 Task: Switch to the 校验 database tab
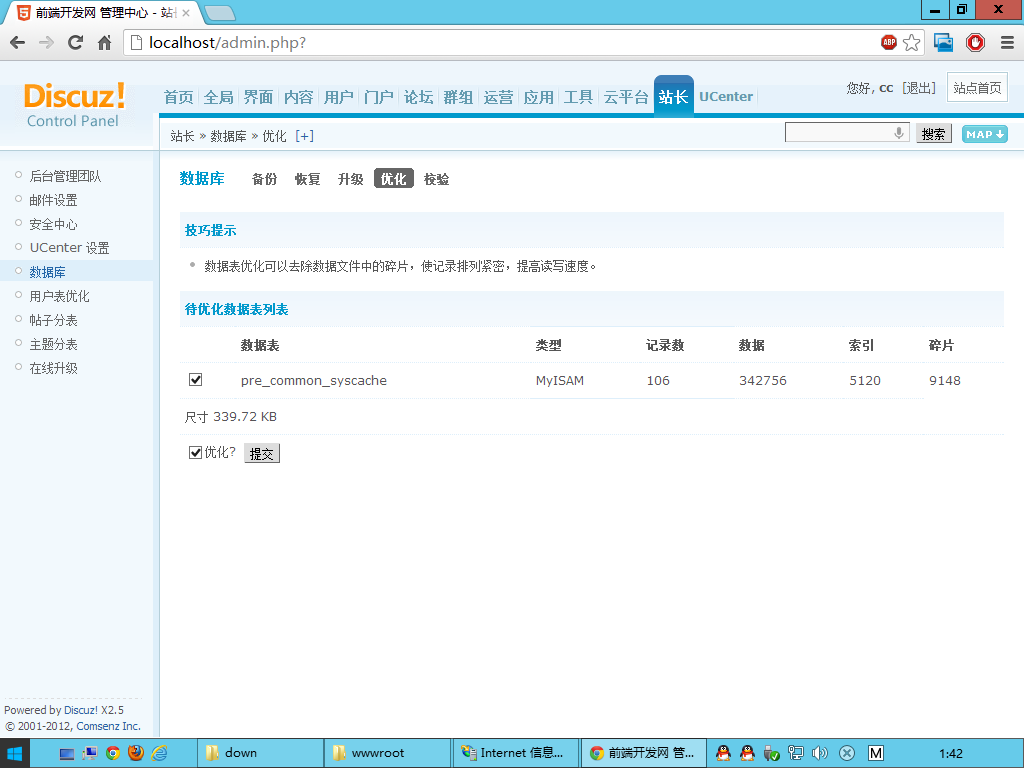pos(437,179)
